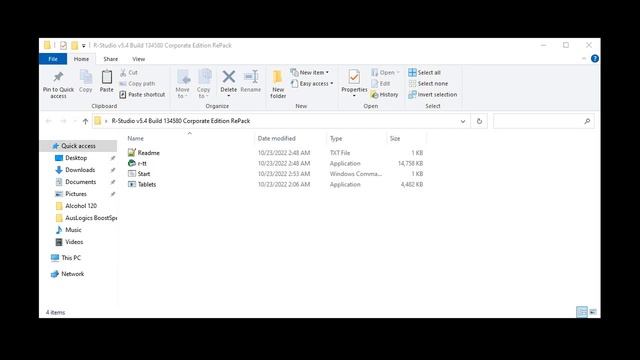Collapse the ribbon with the chevron
The image size is (640, 360).
[584, 58]
